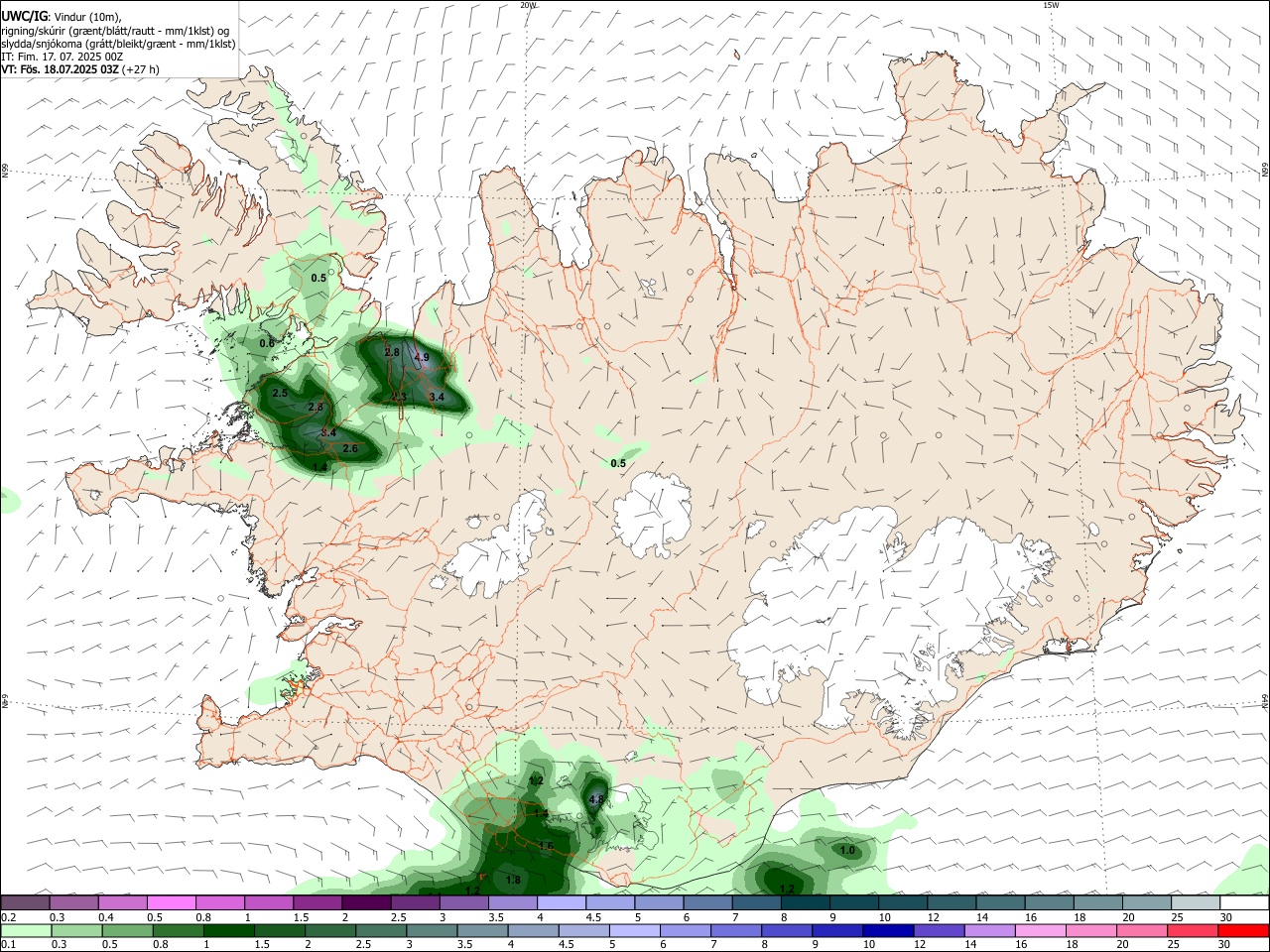Click the 1.8 precipitation value near the south coast

[x=513, y=881]
